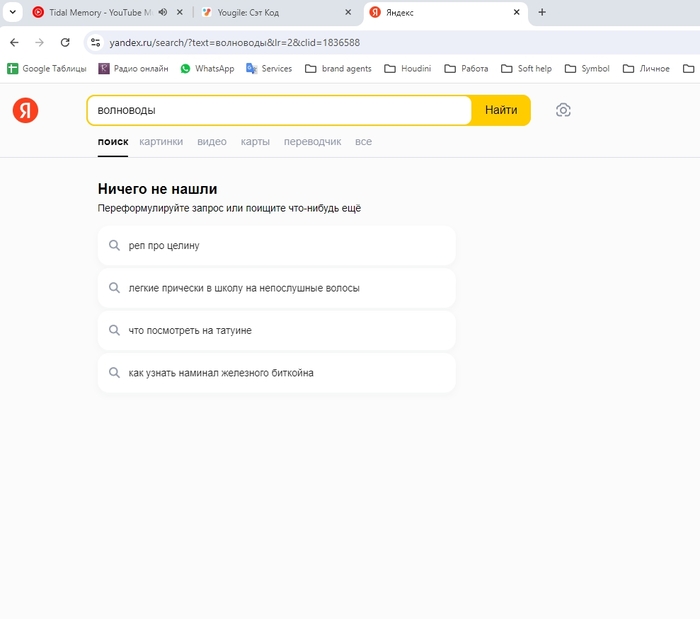This screenshot has width=700, height=619.
Task: Close the Tidal Memory YouTube tab
Action: click(x=179, y=12)
